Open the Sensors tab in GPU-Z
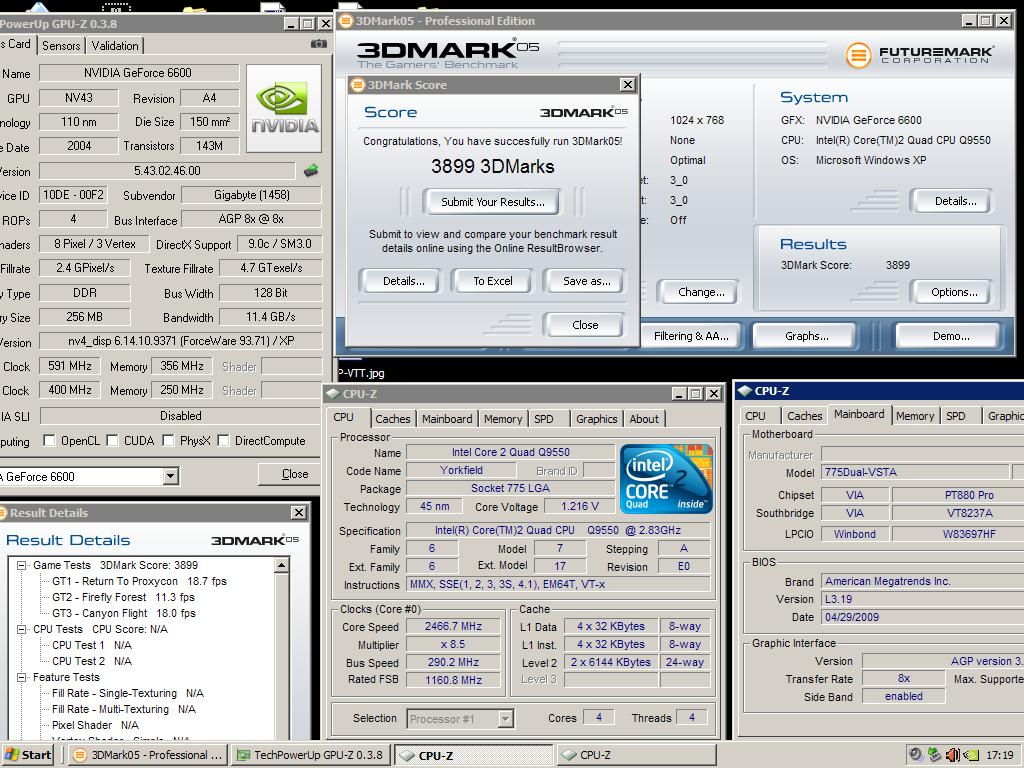Image resolution: width=1024 pixels, height=768 pixels. coord(61,46)
